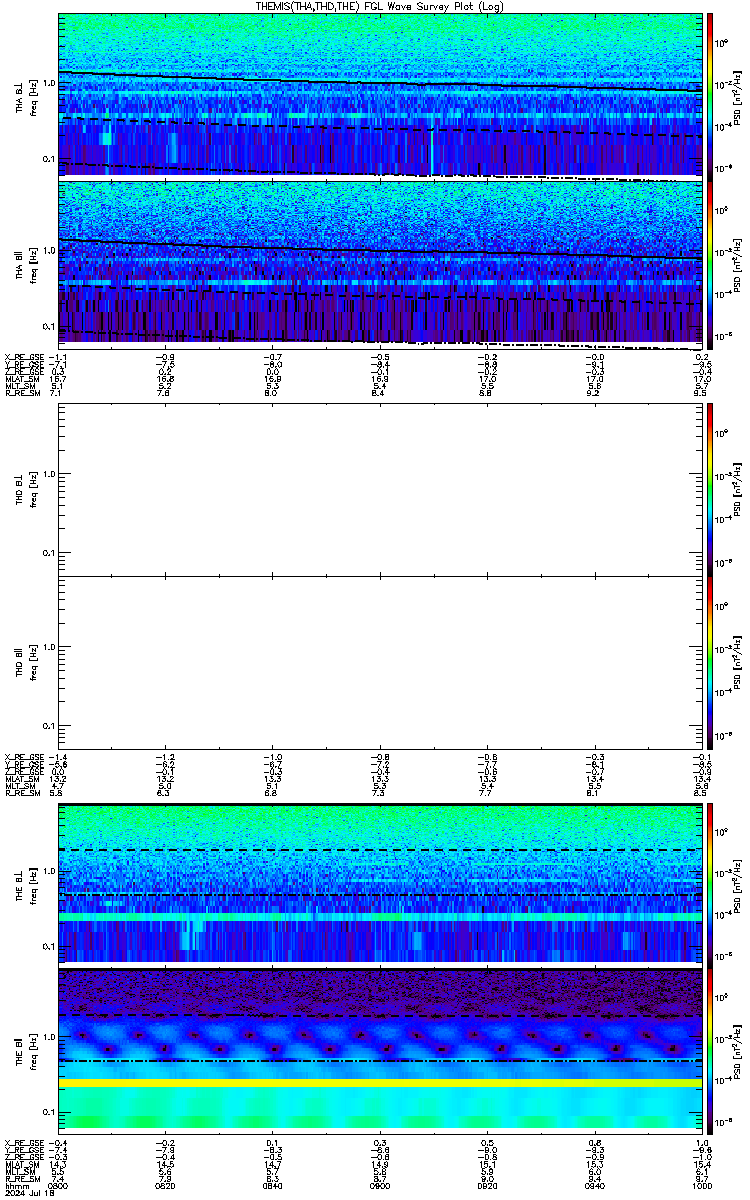Click the X_RE_GSE row label below THD panels

coord(23,757)
